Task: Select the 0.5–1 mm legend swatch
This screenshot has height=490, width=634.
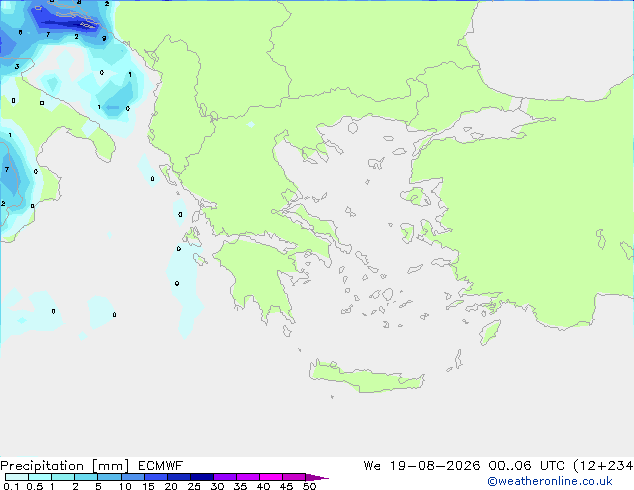Action: [40, 477]
